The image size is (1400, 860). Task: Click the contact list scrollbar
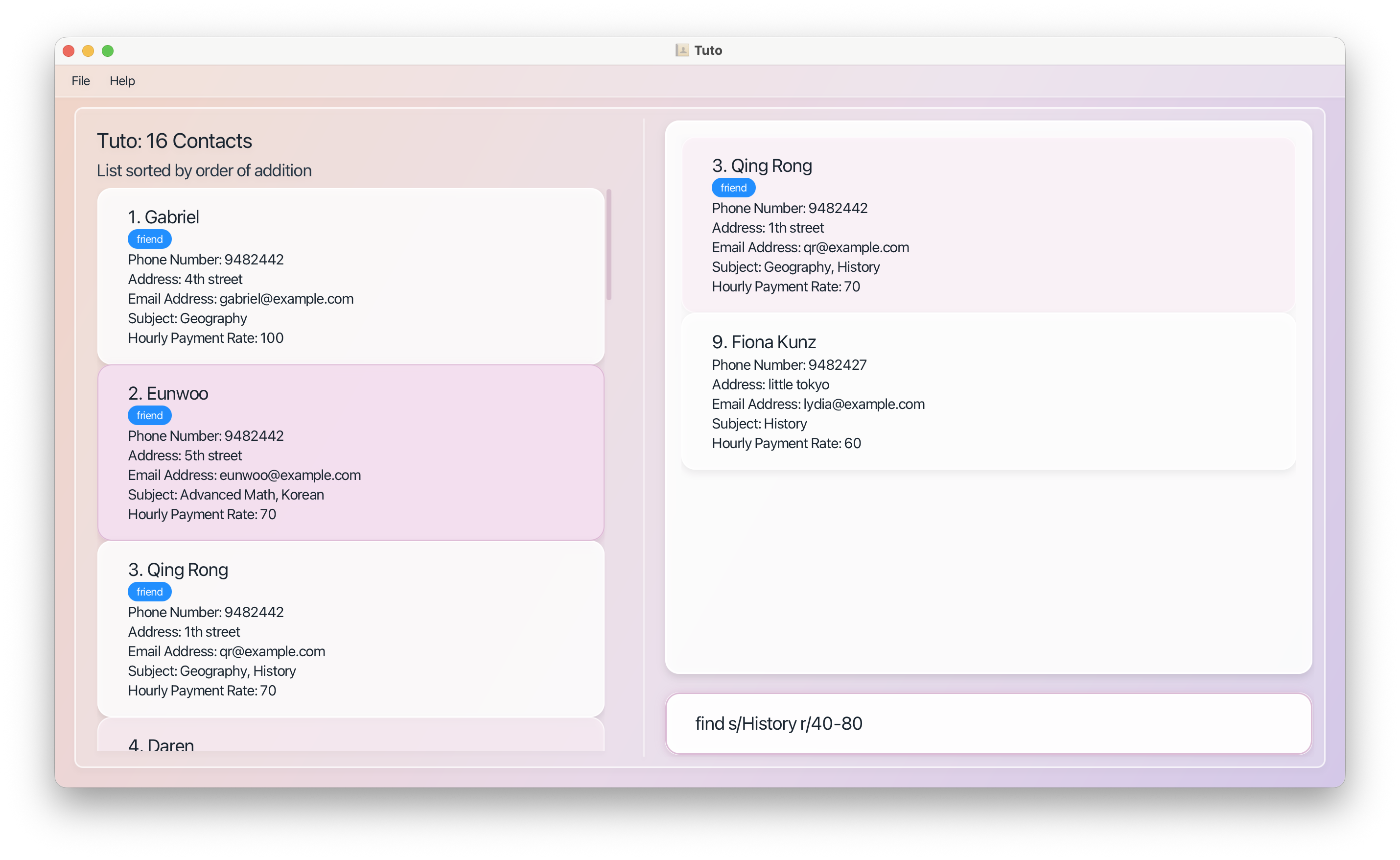click(609, 244)
